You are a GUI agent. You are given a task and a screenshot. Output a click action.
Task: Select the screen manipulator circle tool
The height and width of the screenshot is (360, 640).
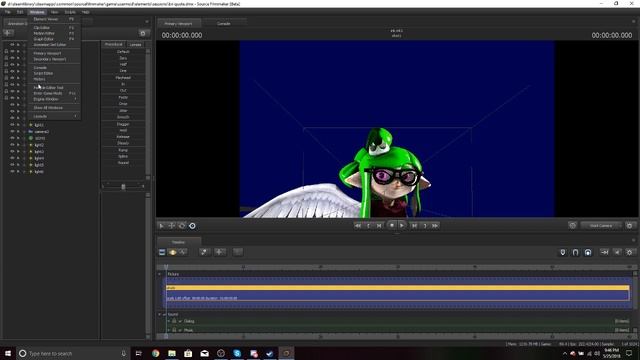[192, 226]
